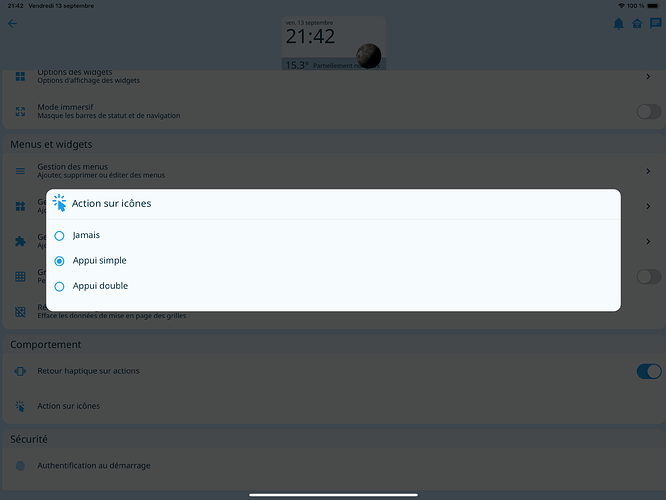Image resolution: width=666 pixels, height=500 pixels.
Task: Expand the widgets management row chevron
Action: pyautogui.click(x=648, y=206)
